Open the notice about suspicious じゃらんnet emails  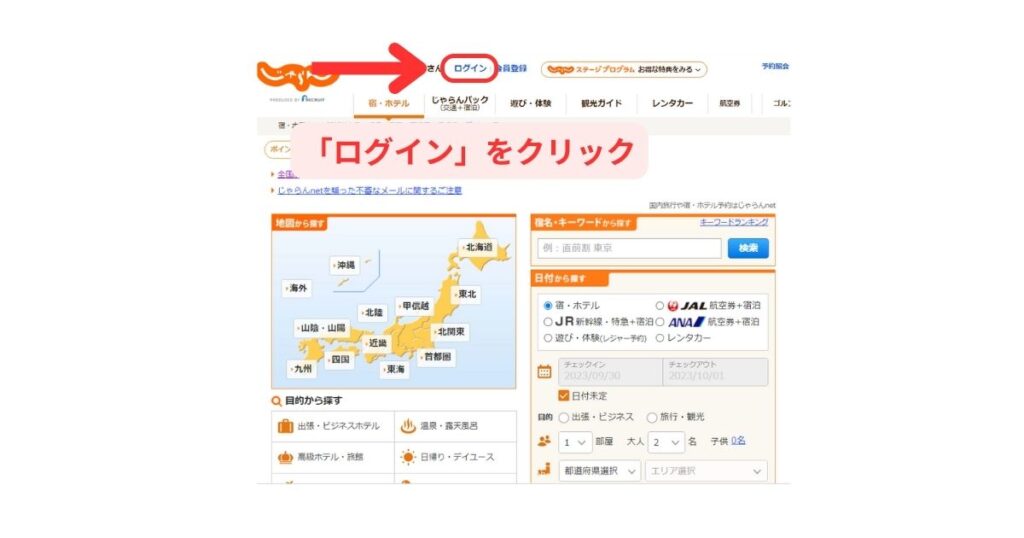click(x=370, y=191)
